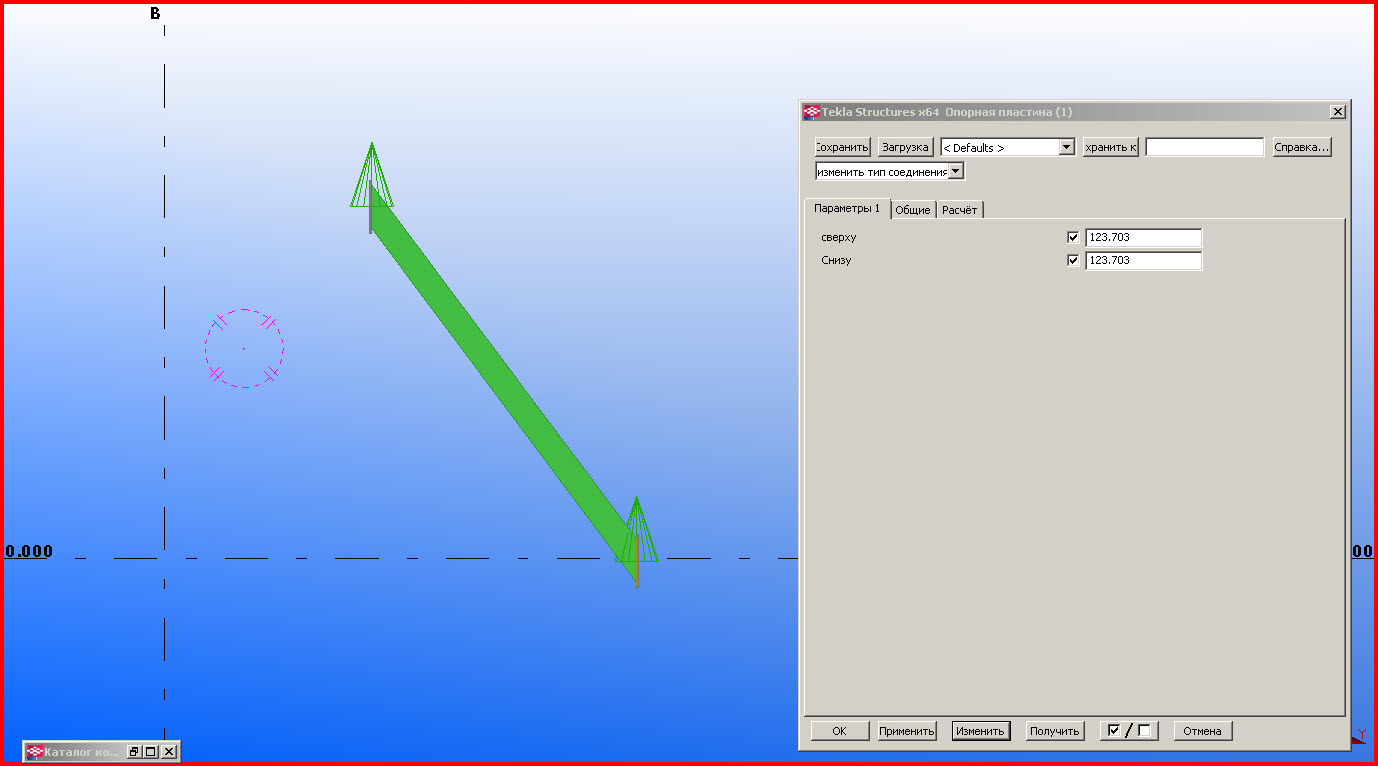The height and width of the screenshot is (766, 1378).
Task: Open the Общие tab
Action: pyautogui.click(x=912, y=209)
